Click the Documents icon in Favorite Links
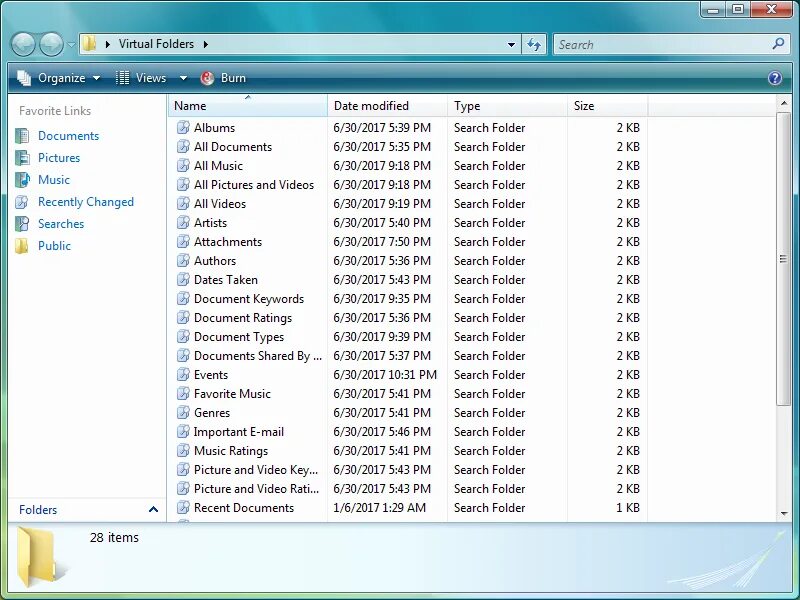The width and height of the screenshot is (800, 600). coord(22,136)
